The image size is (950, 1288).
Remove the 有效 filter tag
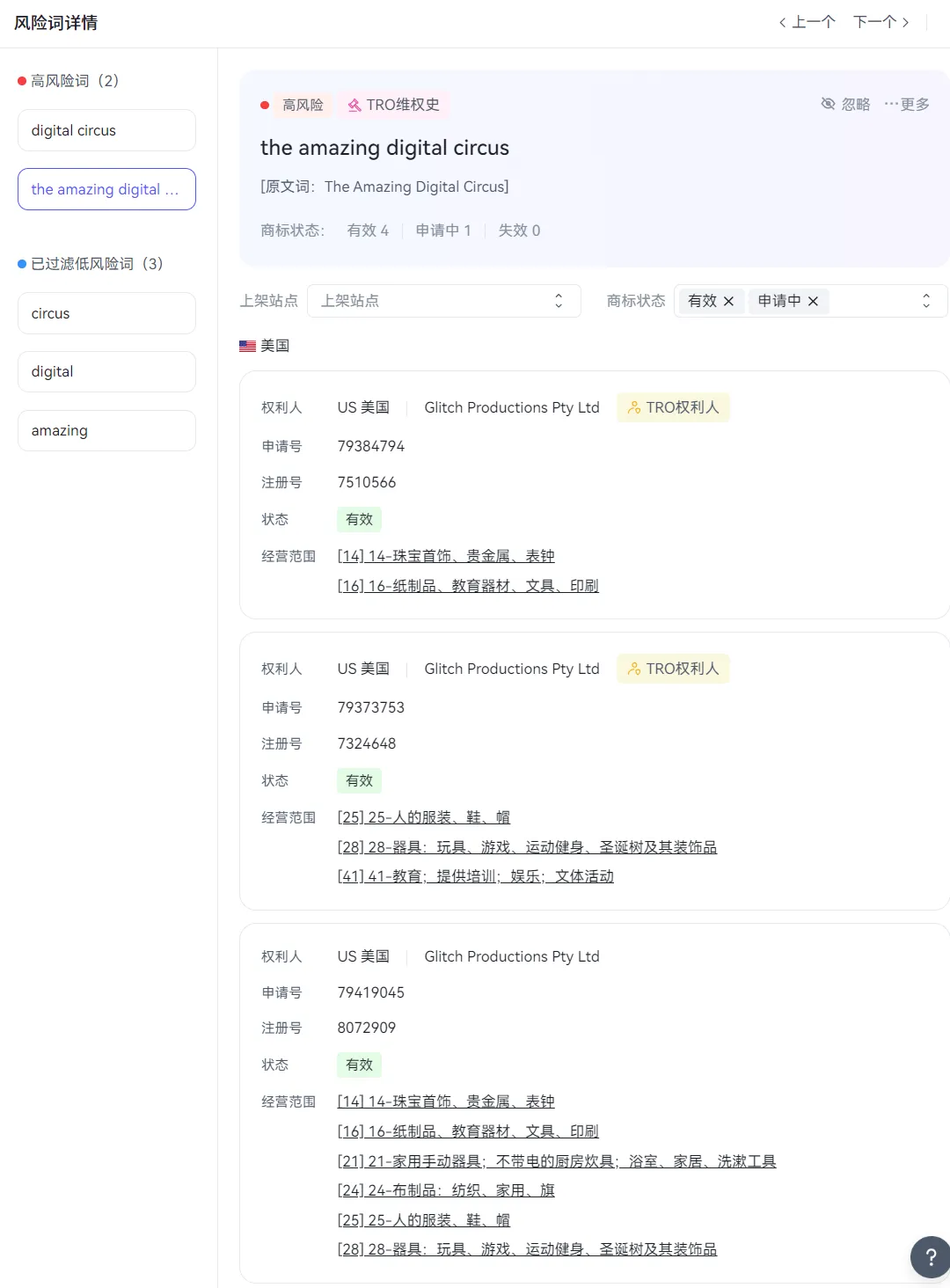pos(728,301)
